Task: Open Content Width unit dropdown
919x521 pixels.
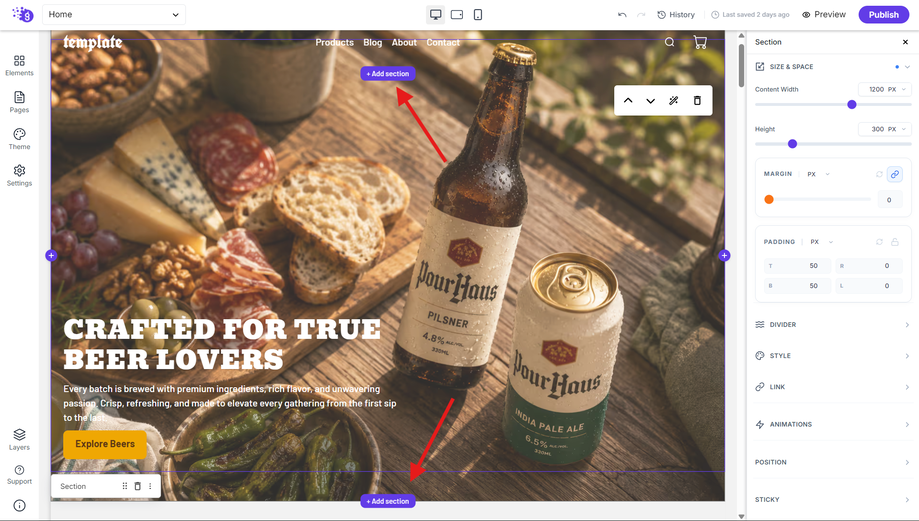Action: coord(898,89)
